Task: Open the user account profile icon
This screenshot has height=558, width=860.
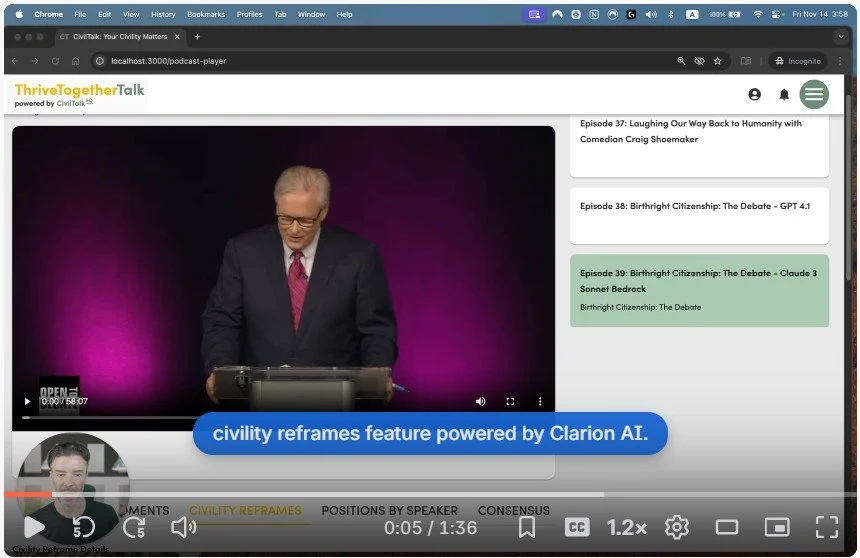Action: [x=755, y=94]
